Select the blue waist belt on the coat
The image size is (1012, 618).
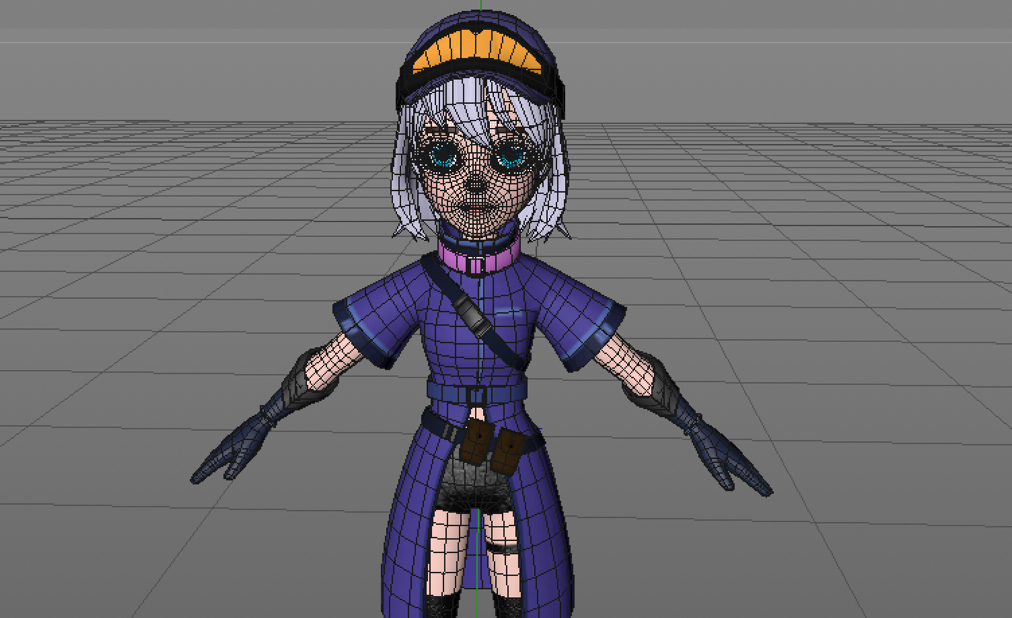pos(476,392)
